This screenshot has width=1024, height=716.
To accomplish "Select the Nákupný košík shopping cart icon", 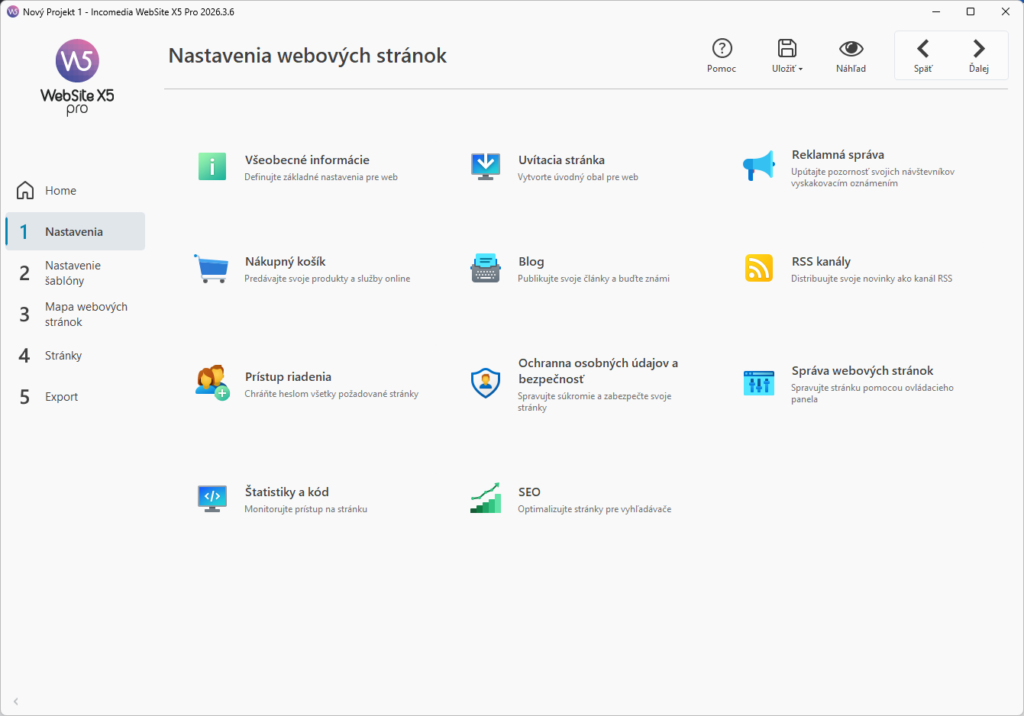I will [x=212, y=268].
